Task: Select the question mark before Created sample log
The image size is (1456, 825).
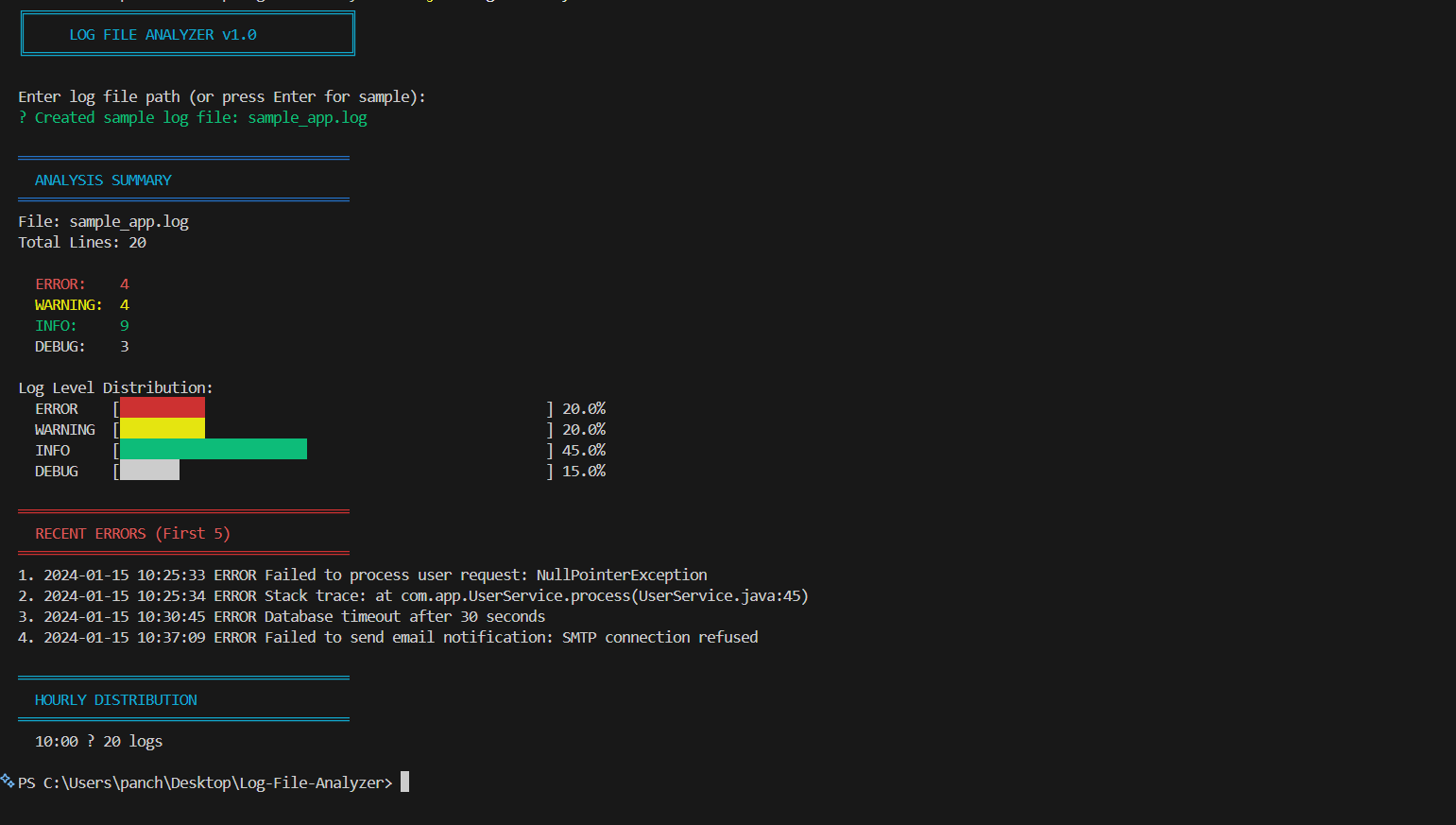Action: [x=21, y=116]
